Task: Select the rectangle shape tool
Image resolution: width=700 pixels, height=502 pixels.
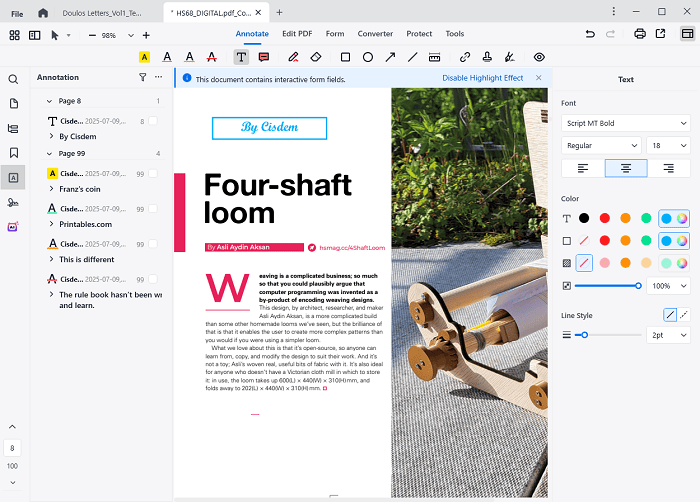Action: point(345,57)
